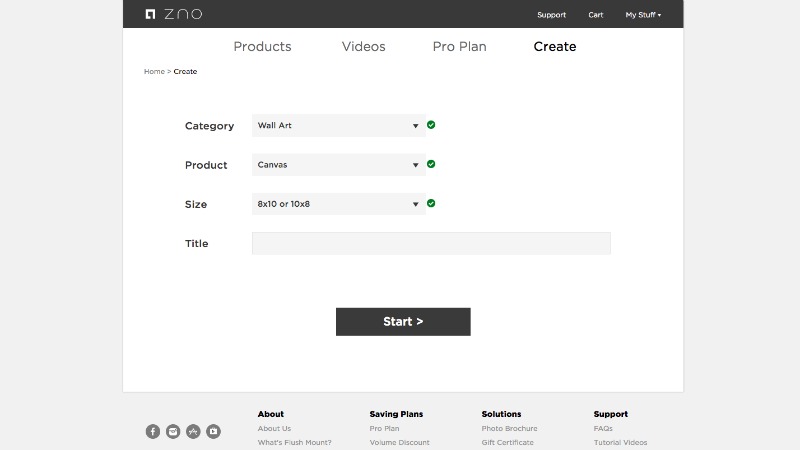The image size is (800, 450).
Task: Open the Size dropdown showing 8x10 or 10x8
Action: 339,204
